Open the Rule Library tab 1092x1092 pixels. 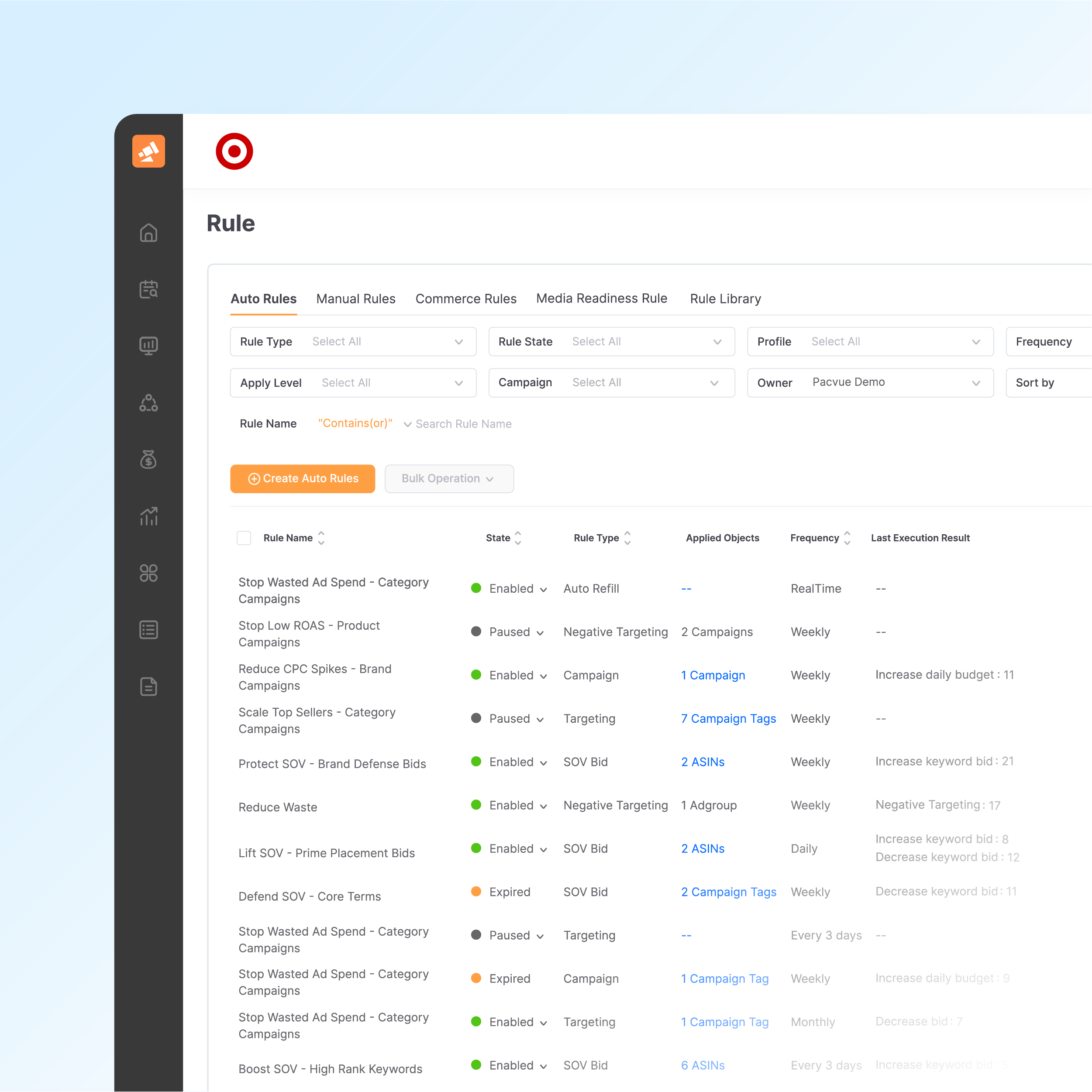click(725, 299)
